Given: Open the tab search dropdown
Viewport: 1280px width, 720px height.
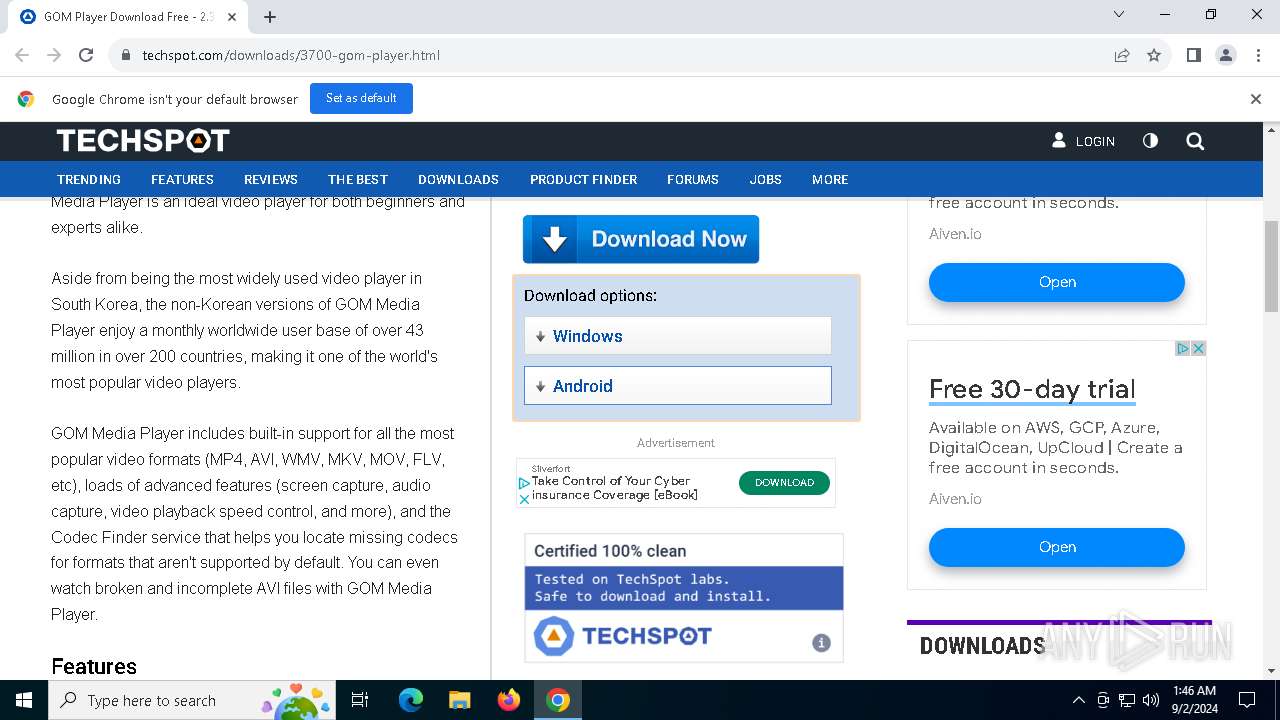Looking at the screenshot, I should click(1119, 15).
